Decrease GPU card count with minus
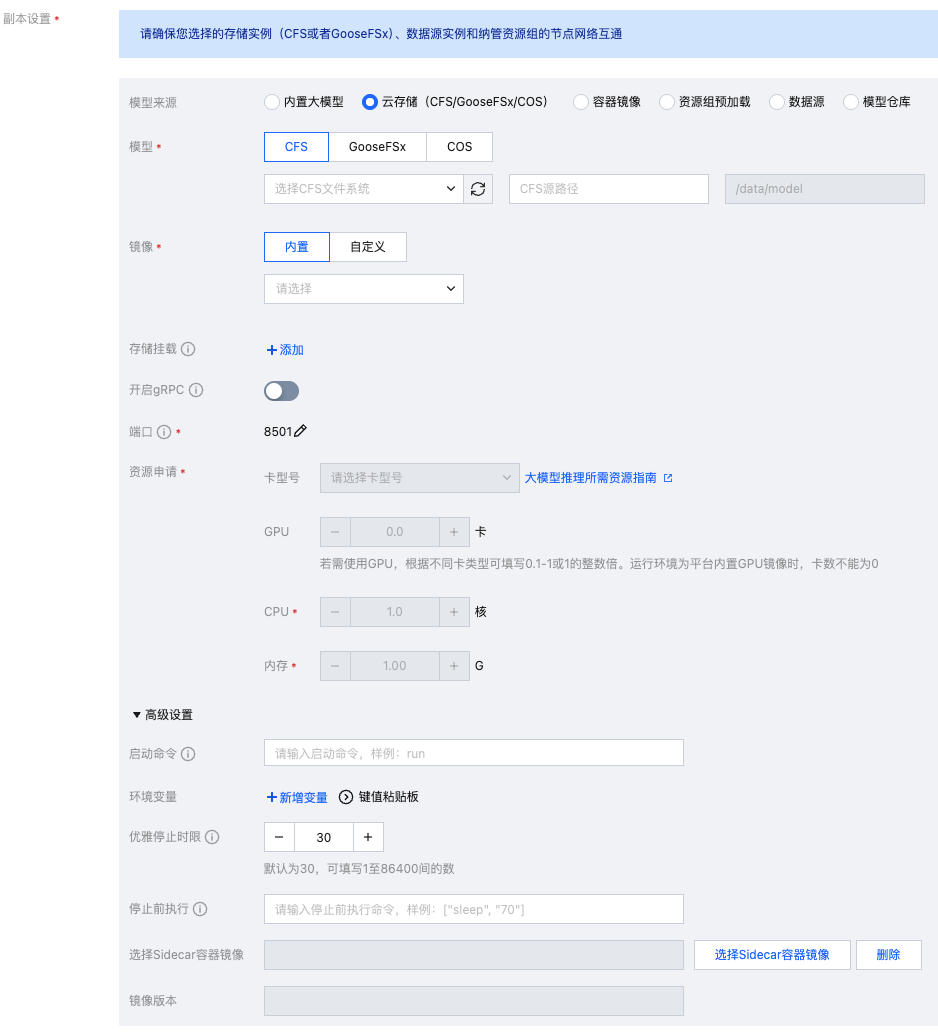 tap(335, 532)
